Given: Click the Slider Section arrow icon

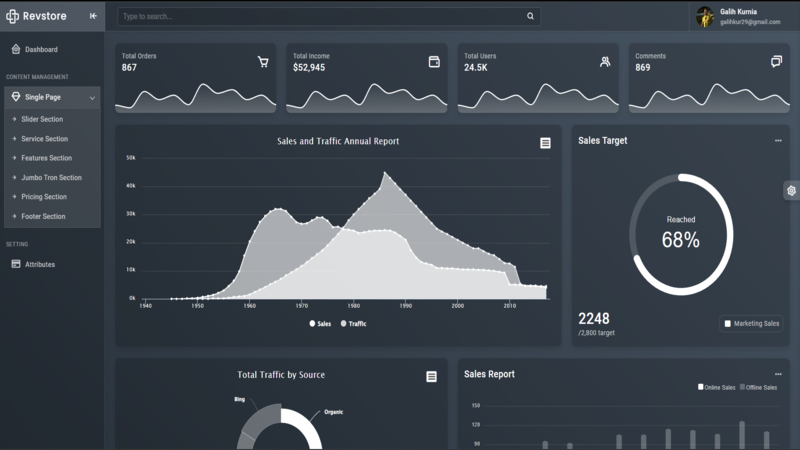Looking at the screenshot, I should pos(14,119).
